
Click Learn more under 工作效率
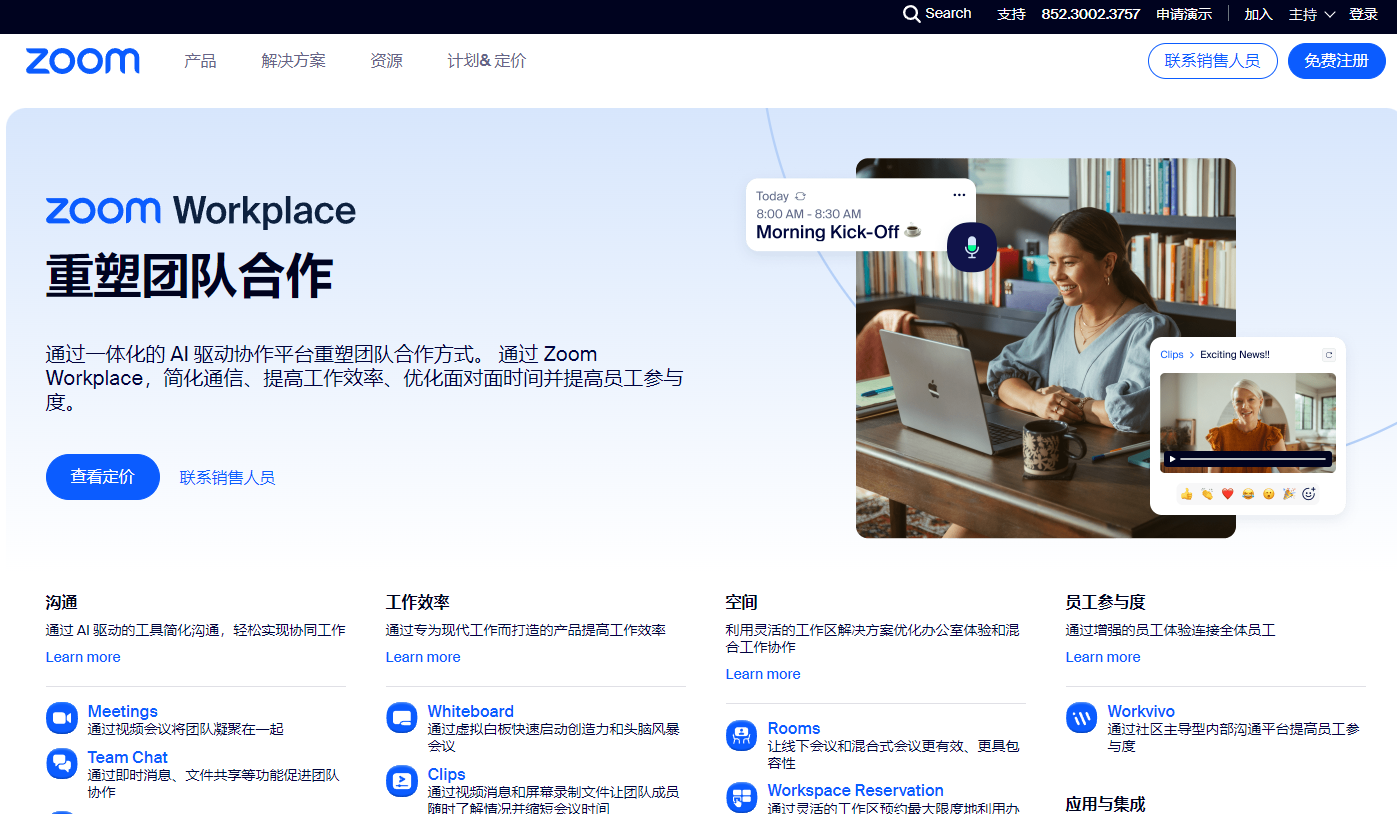coord(423,657)
